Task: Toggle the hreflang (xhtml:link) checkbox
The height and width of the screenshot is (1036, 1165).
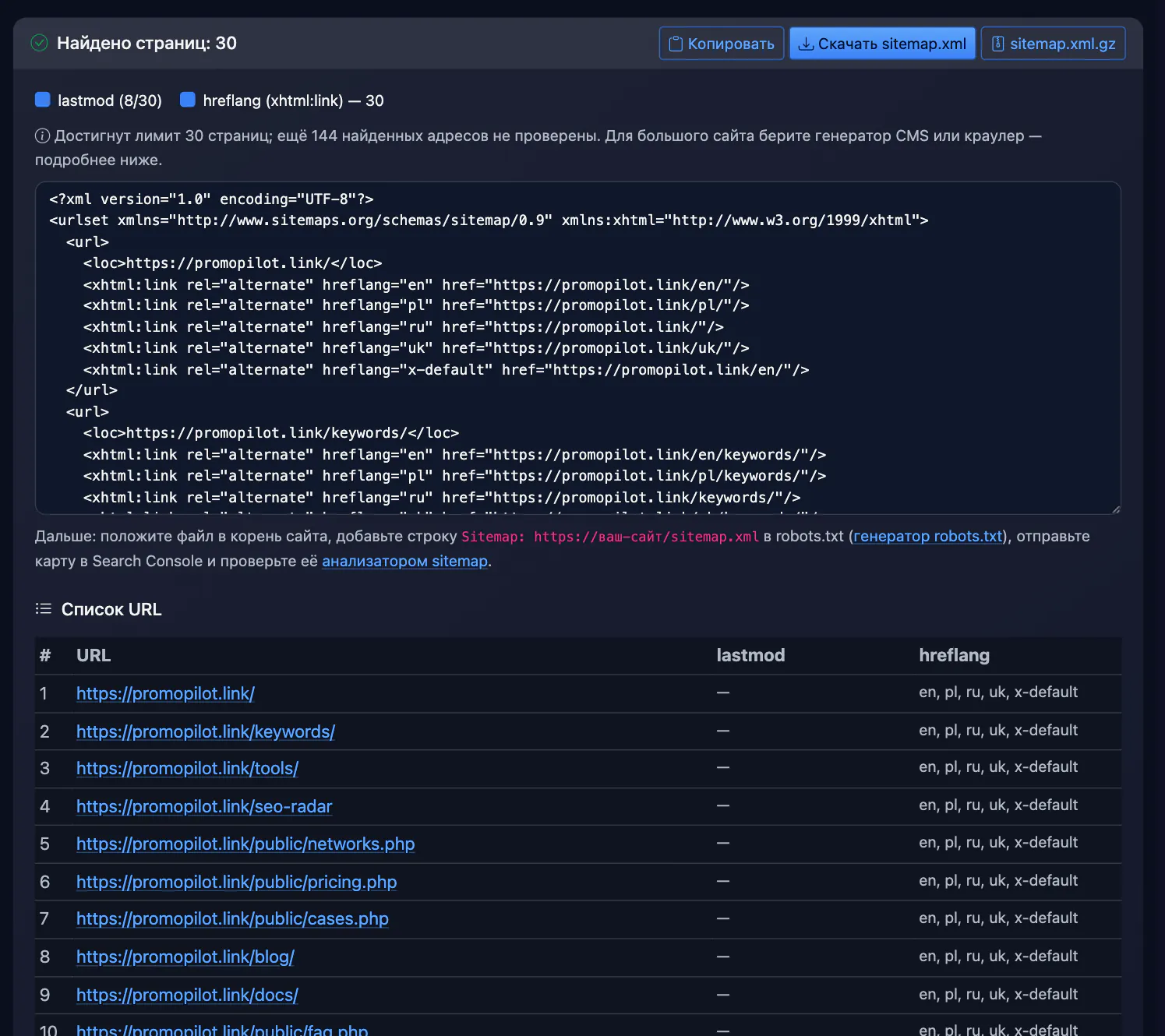Action: coord(188,100)
